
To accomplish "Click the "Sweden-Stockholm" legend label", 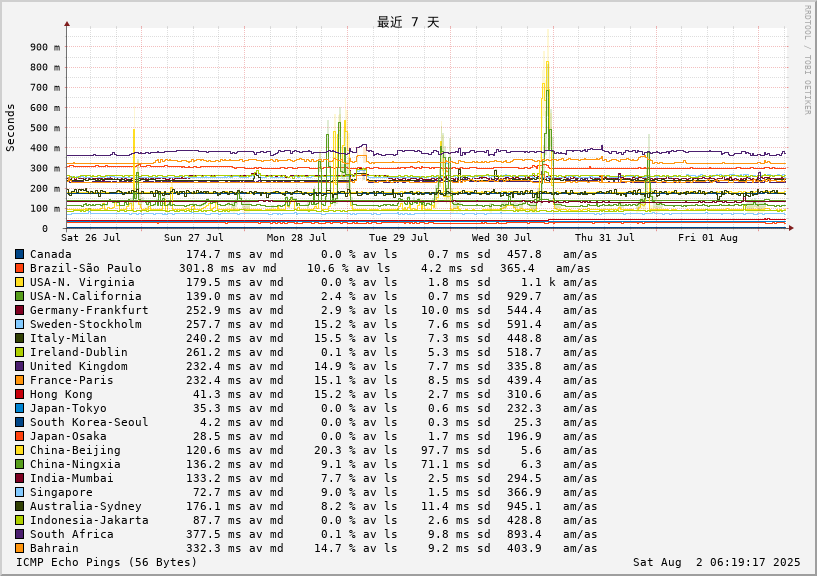I will coord(85,324).
